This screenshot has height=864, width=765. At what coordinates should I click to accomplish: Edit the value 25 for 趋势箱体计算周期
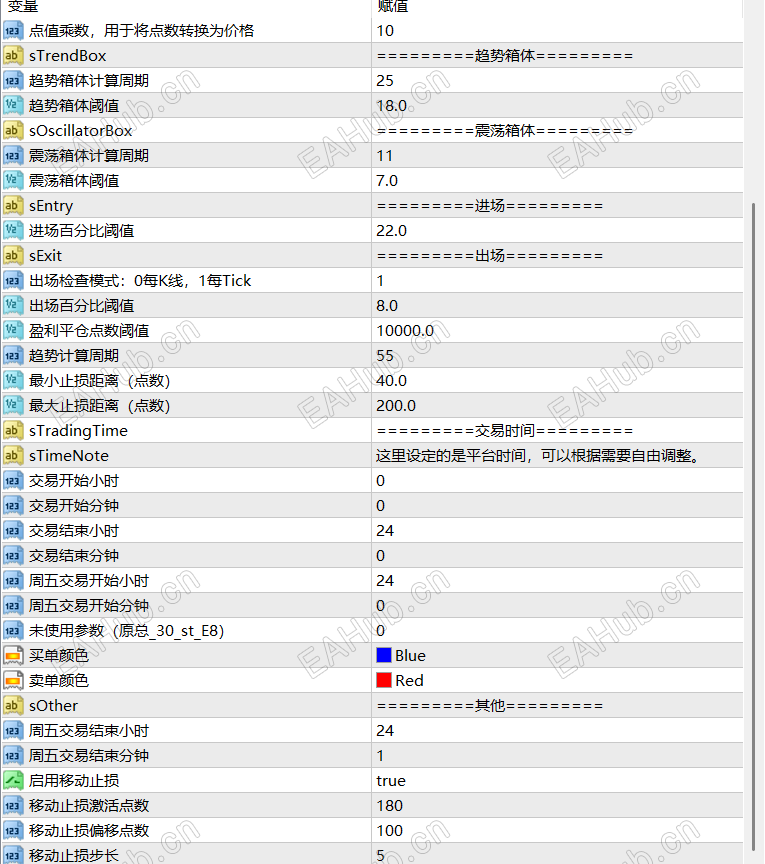[x=385, y=80]
